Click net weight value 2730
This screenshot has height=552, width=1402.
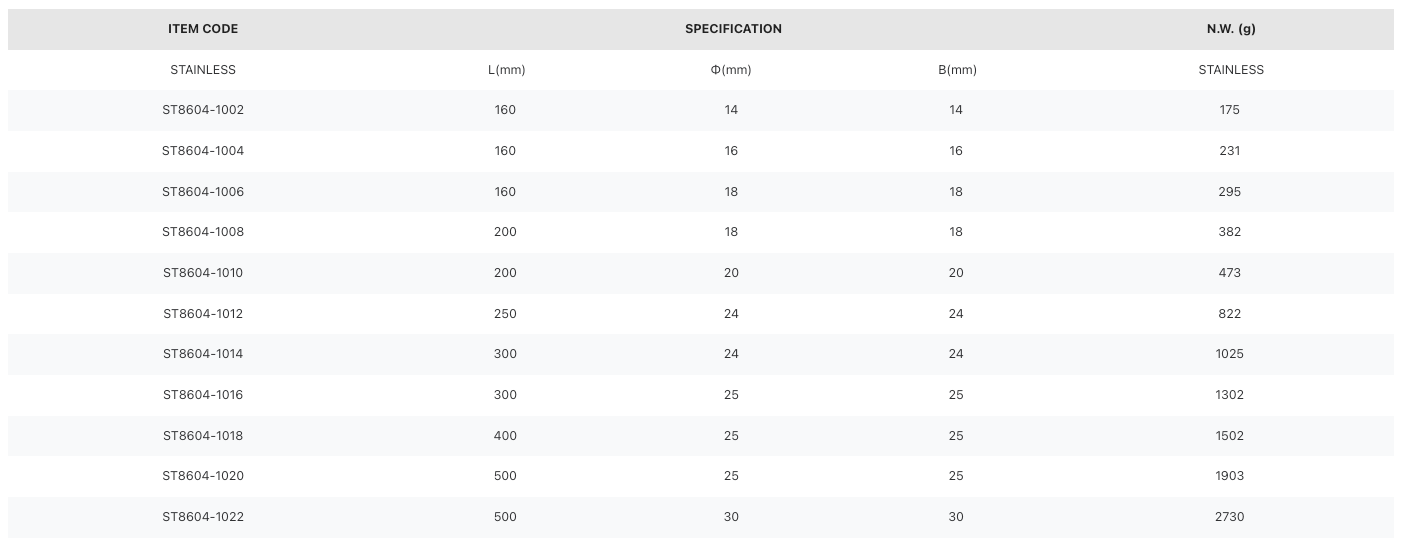pyautogui.click(x=1230, y=517)
